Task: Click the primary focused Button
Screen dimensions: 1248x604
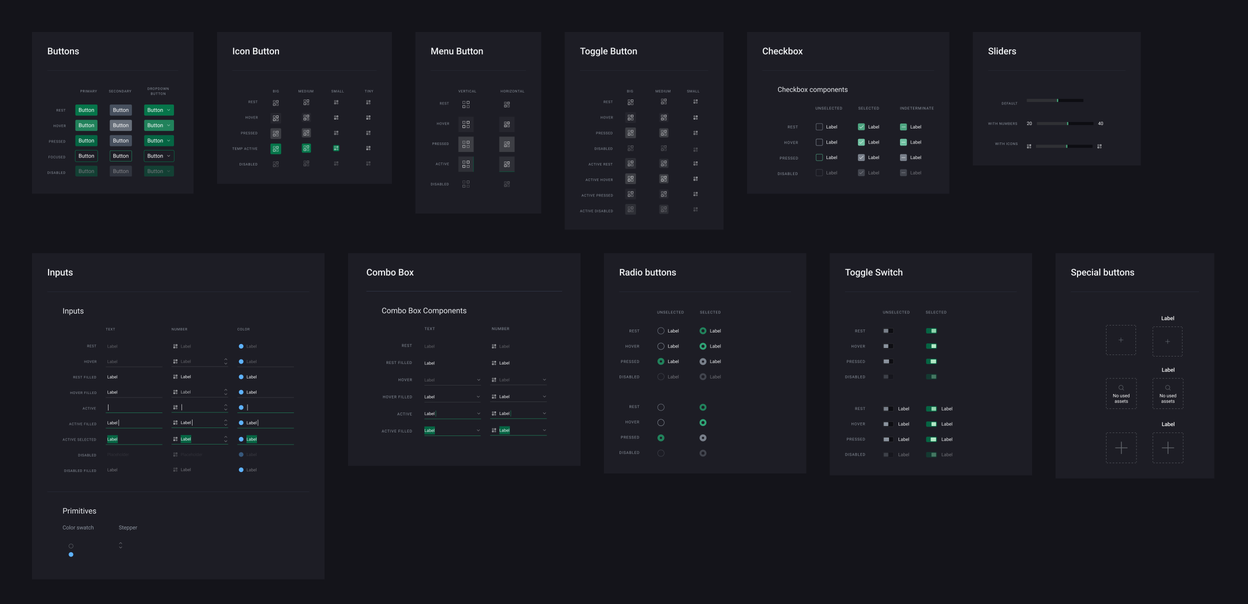Action: (x=87, y=156)
